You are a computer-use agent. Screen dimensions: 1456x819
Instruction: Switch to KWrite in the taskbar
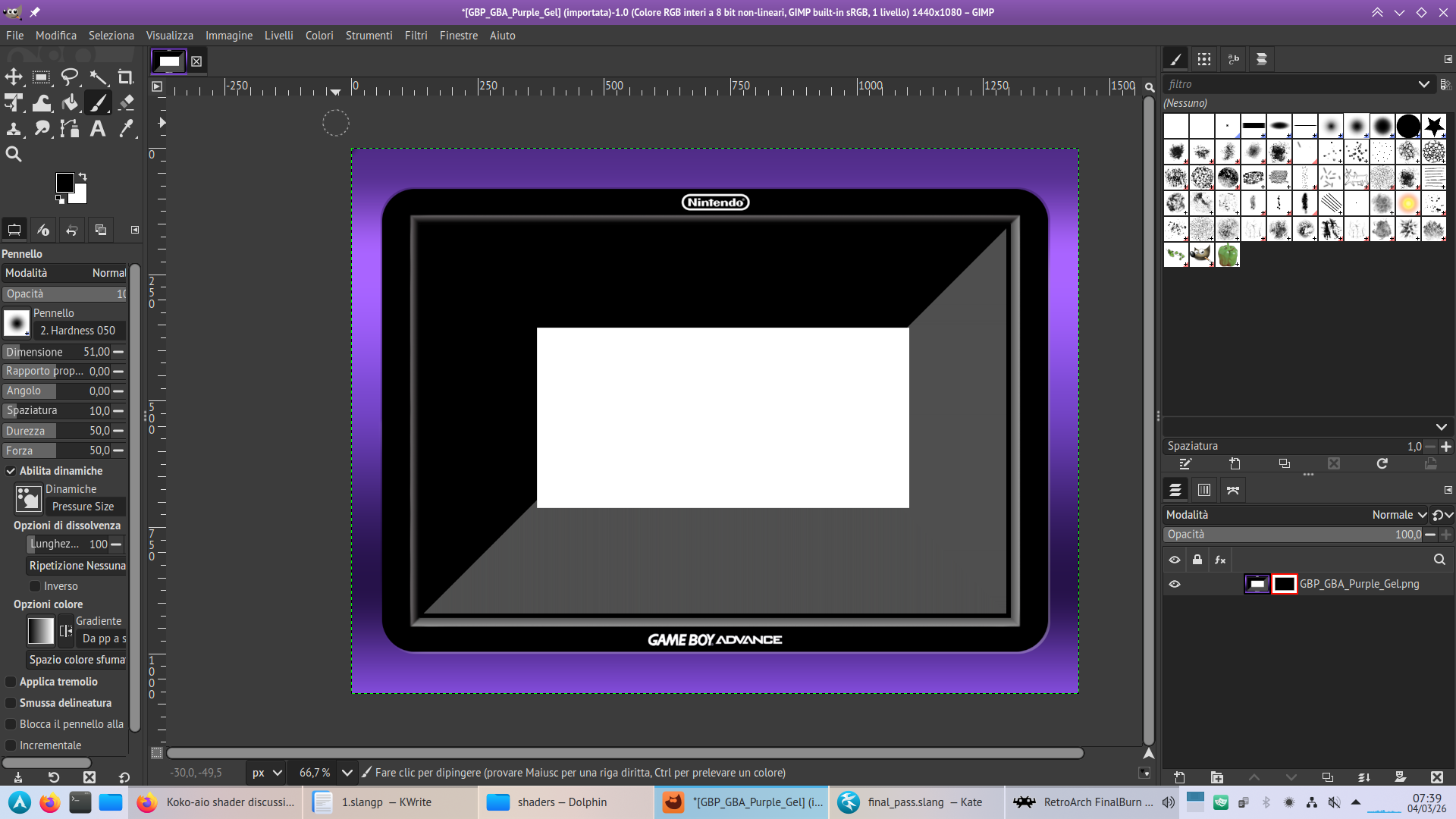[385, 802]
